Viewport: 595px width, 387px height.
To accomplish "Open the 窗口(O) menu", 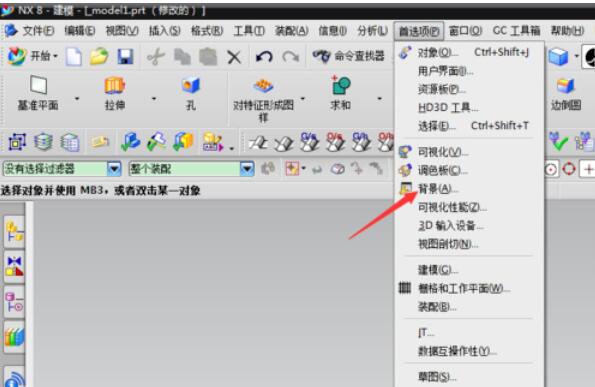I will pos(465,31).
